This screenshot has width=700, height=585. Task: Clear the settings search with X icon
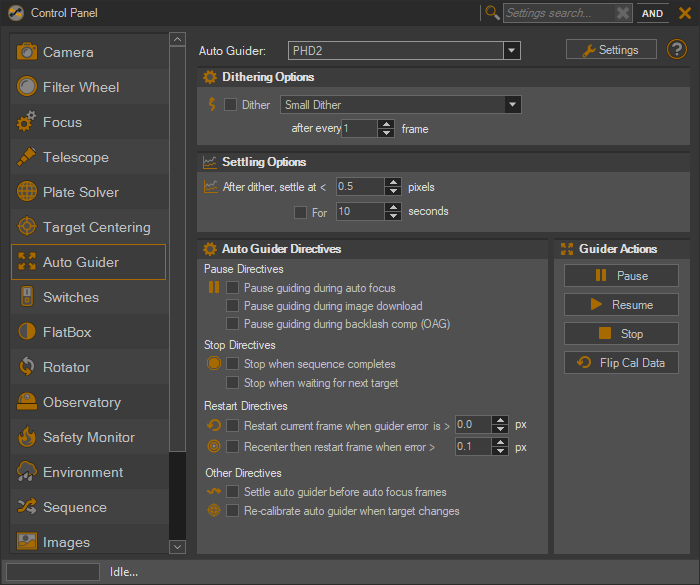[x=622, y=13]
